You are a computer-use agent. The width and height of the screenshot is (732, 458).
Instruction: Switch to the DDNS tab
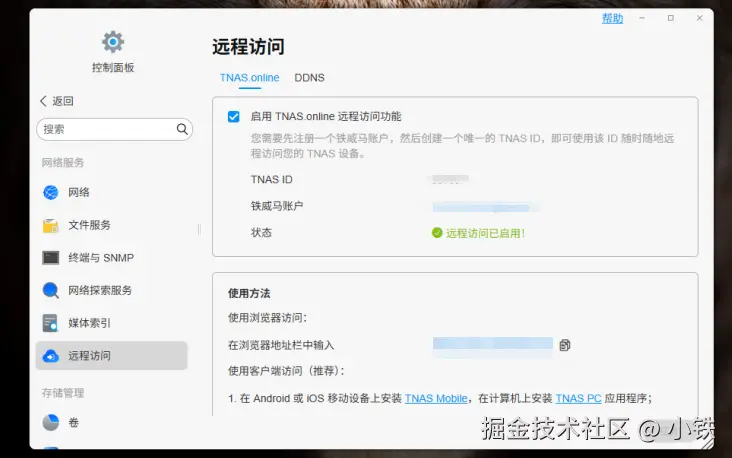pos(309,78)
